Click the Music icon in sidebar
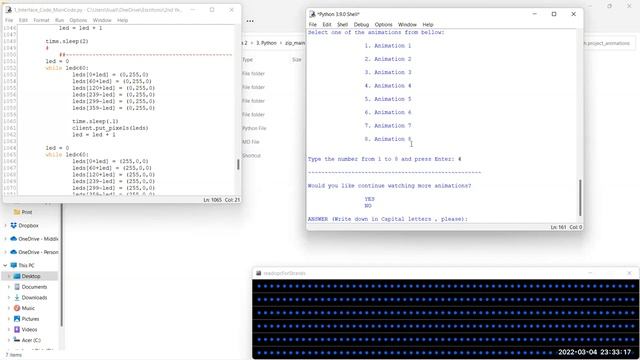640x360 pixels. [x=17, y=308]
